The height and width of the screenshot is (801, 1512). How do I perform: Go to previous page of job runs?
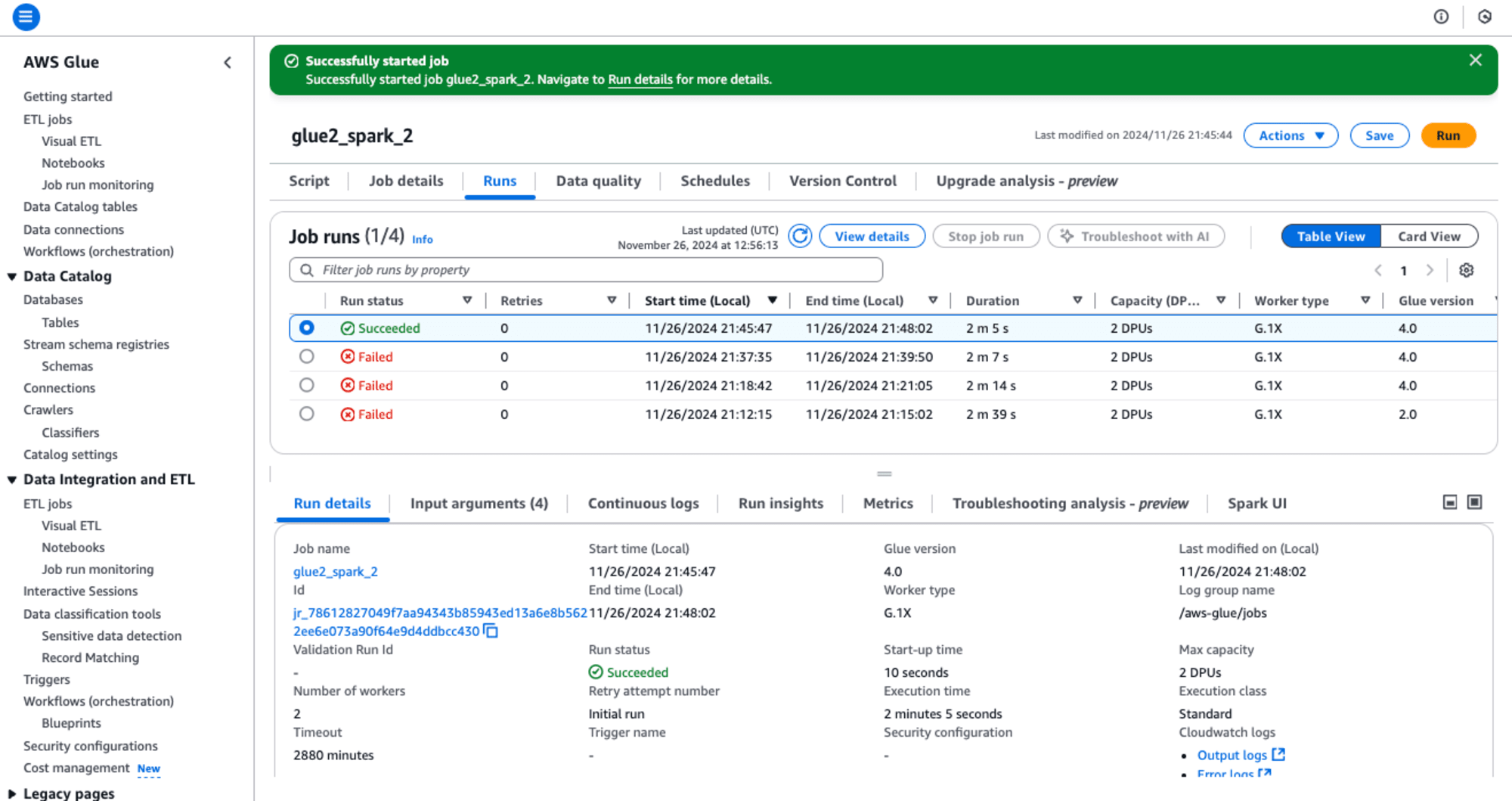click(x=1378, y=270)
